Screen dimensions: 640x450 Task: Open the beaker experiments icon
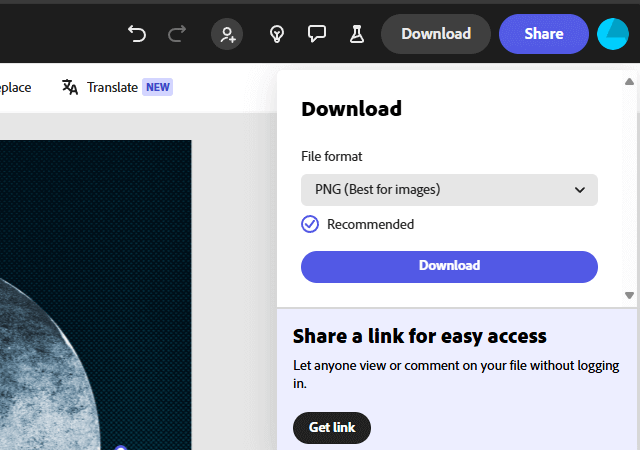[357, 34]
